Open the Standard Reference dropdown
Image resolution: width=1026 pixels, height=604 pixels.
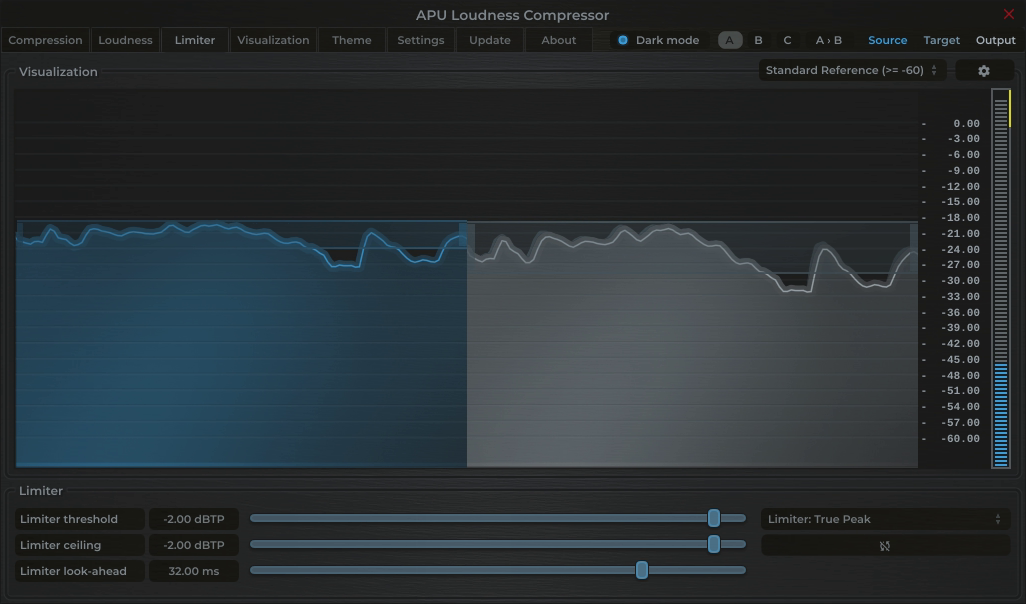coord(849,70)
